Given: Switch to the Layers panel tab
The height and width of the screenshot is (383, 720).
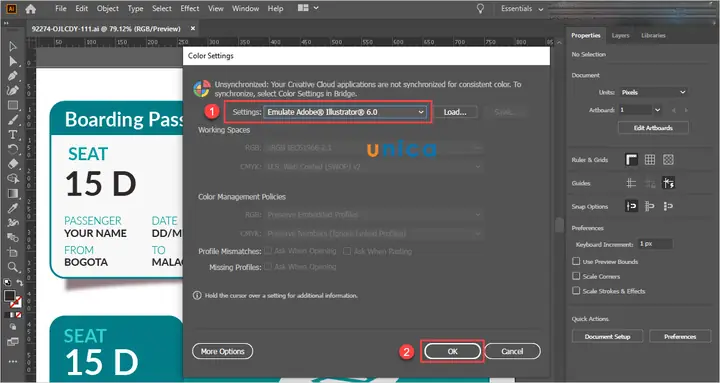Looking at the screenshot, I should point(620,35).
